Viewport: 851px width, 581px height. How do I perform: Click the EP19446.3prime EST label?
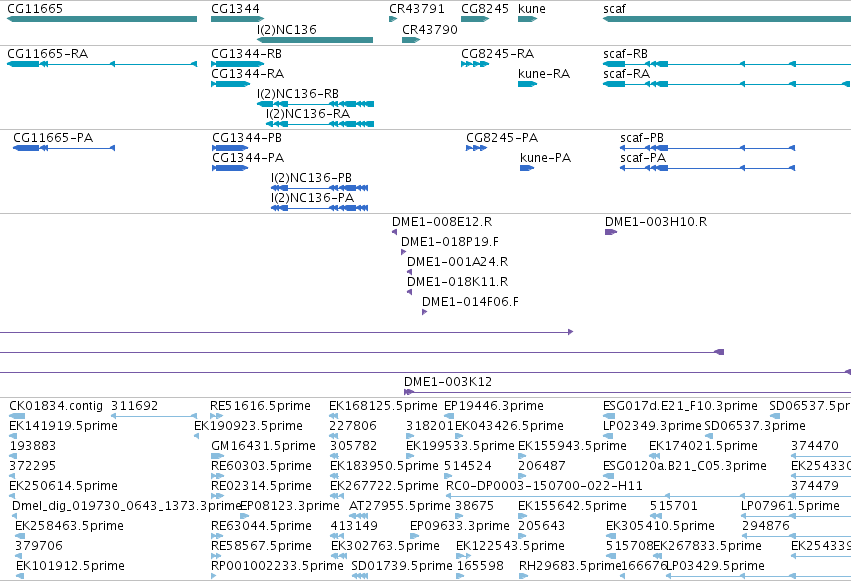[493, 406]
